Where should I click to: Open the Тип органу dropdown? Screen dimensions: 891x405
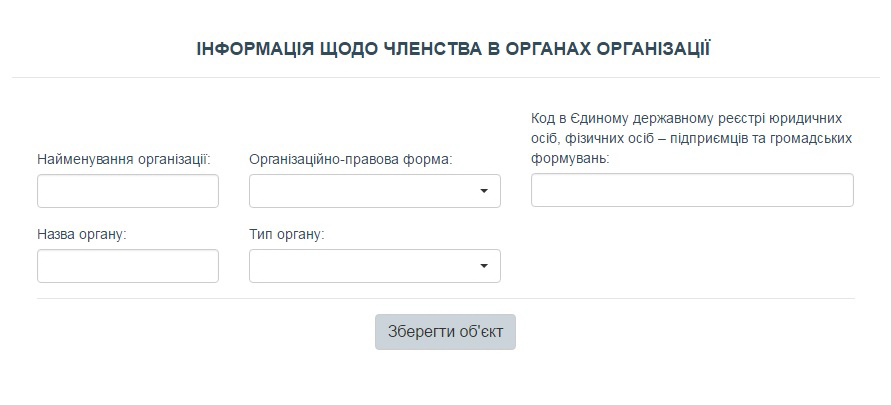[374, 266]
